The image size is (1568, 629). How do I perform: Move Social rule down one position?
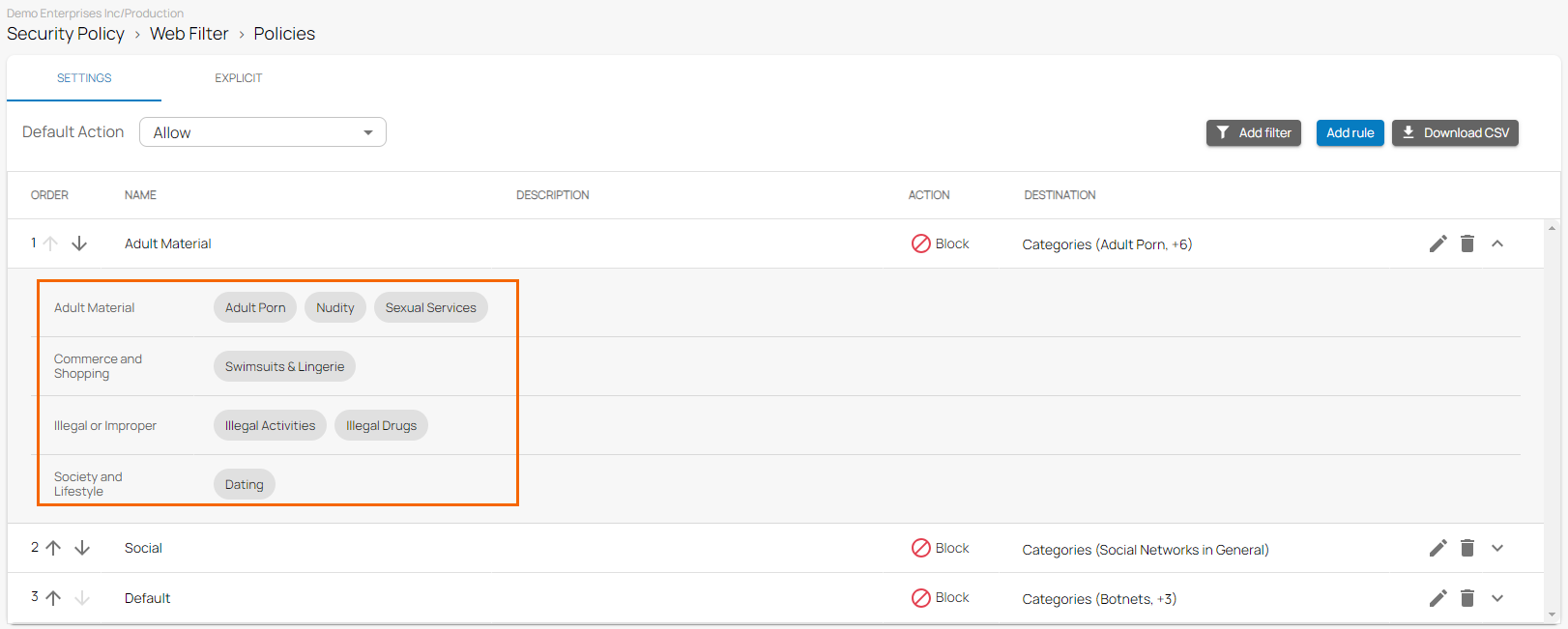coord(82,548)
